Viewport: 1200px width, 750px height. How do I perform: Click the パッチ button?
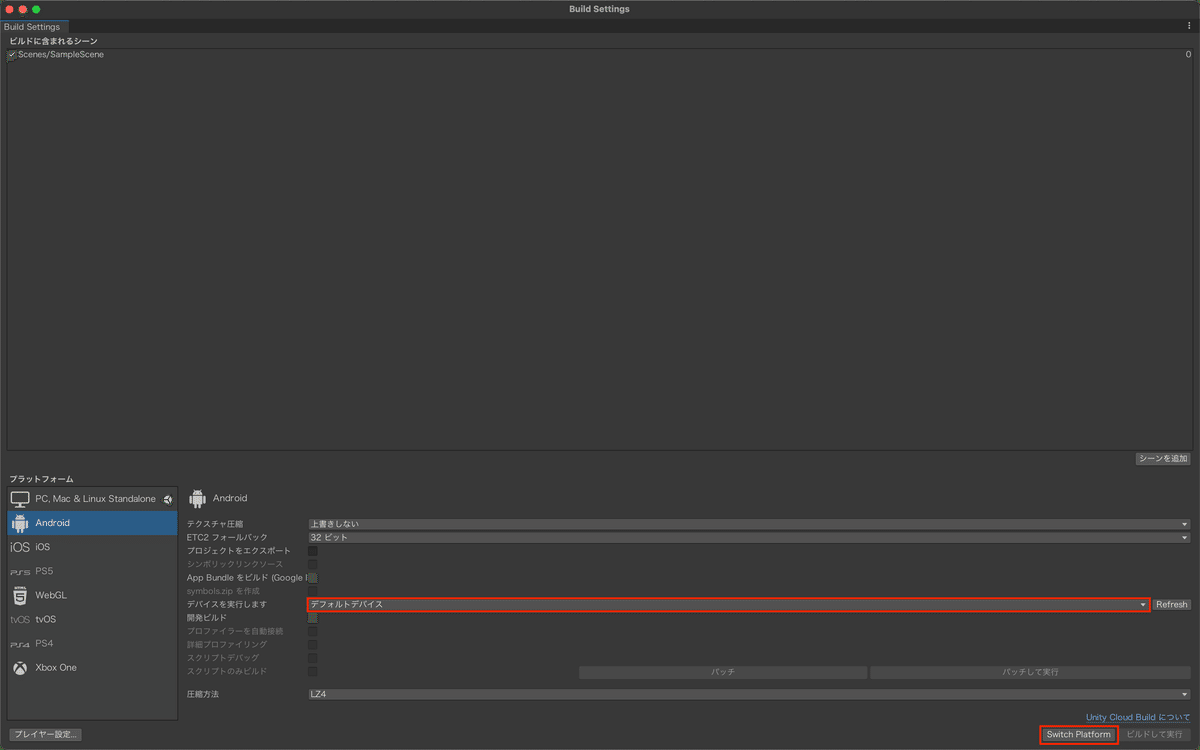723,673
